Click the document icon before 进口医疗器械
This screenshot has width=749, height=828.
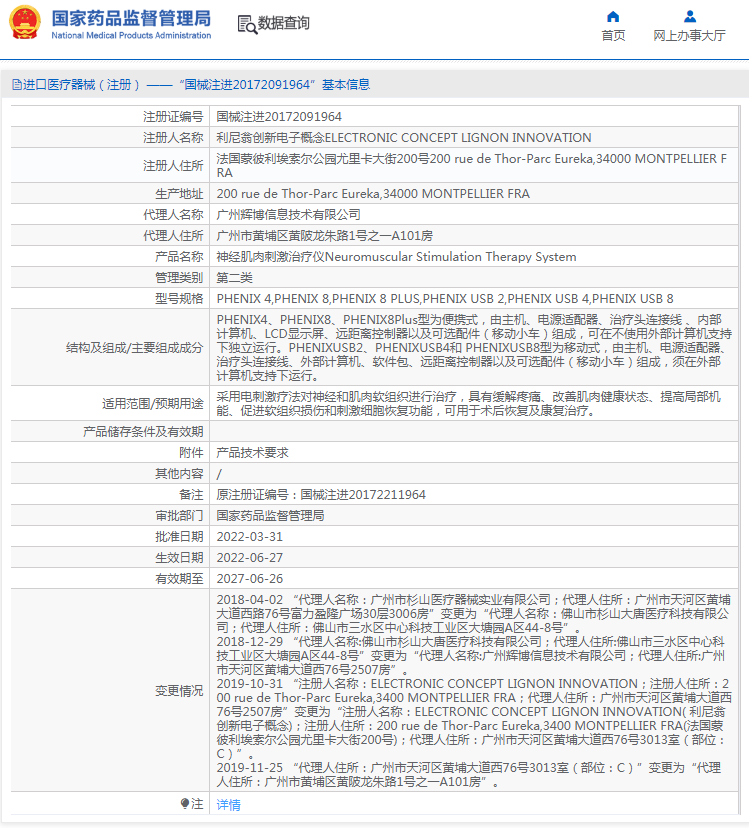(x=17, y=85)
